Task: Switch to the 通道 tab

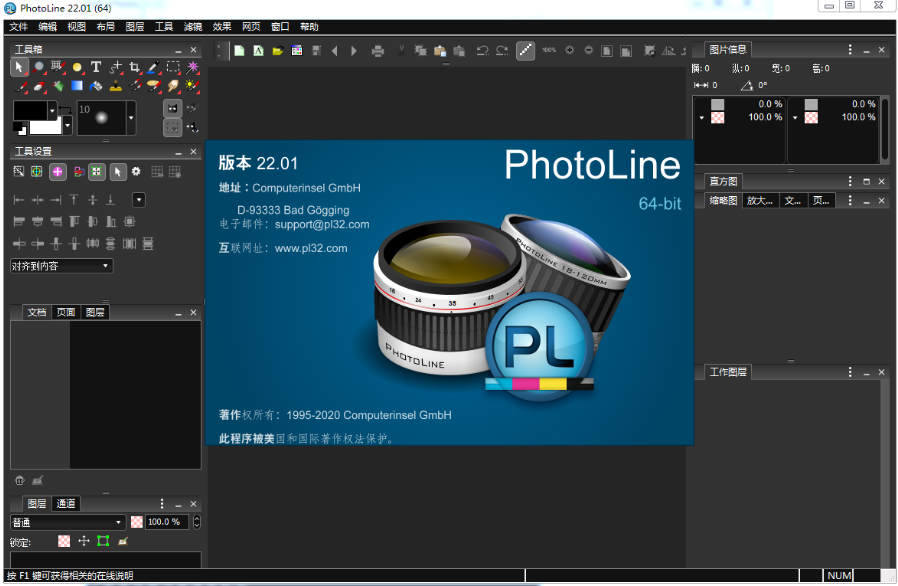Action: [x=66, y=504]
